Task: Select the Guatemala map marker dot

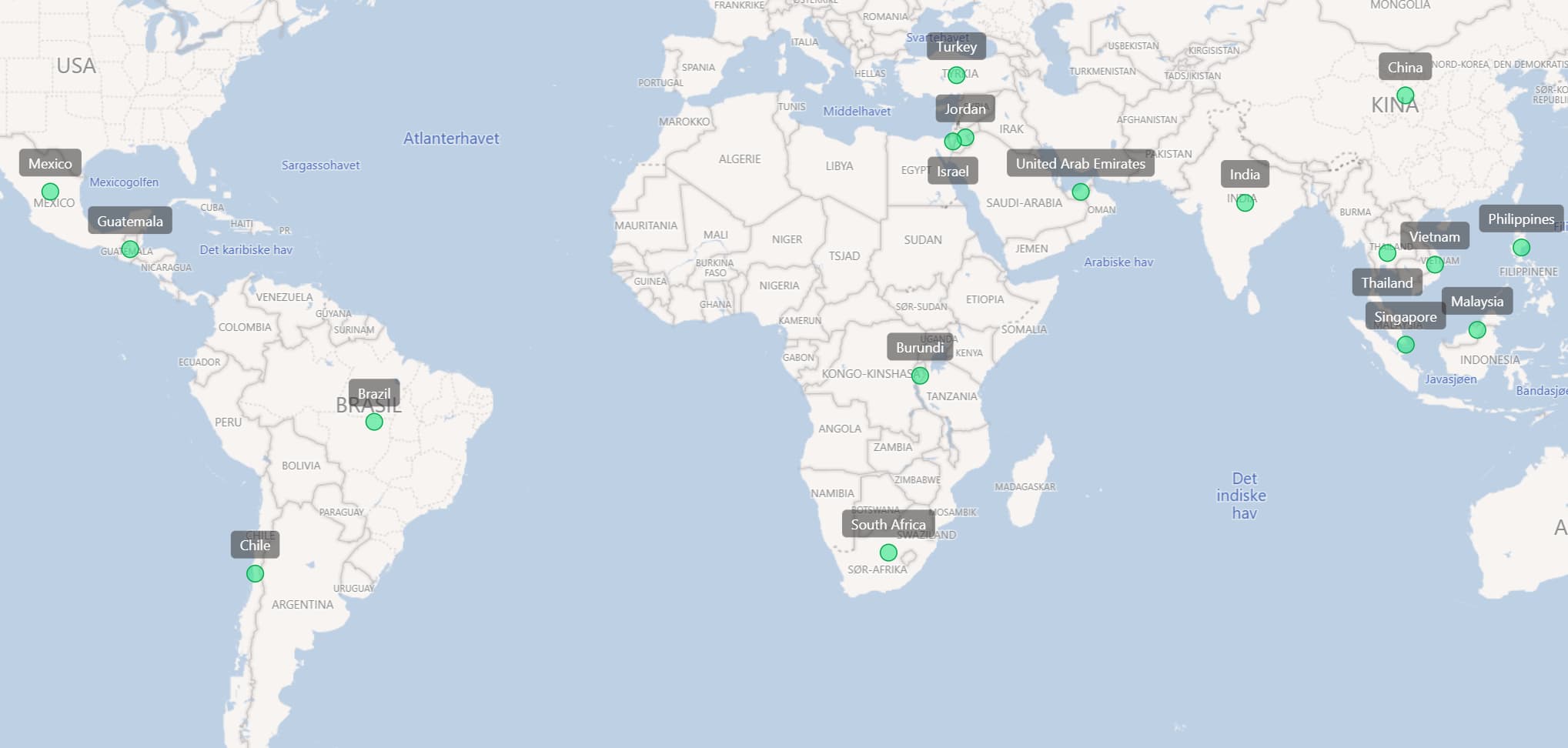Action: click(x=130, y=249)
